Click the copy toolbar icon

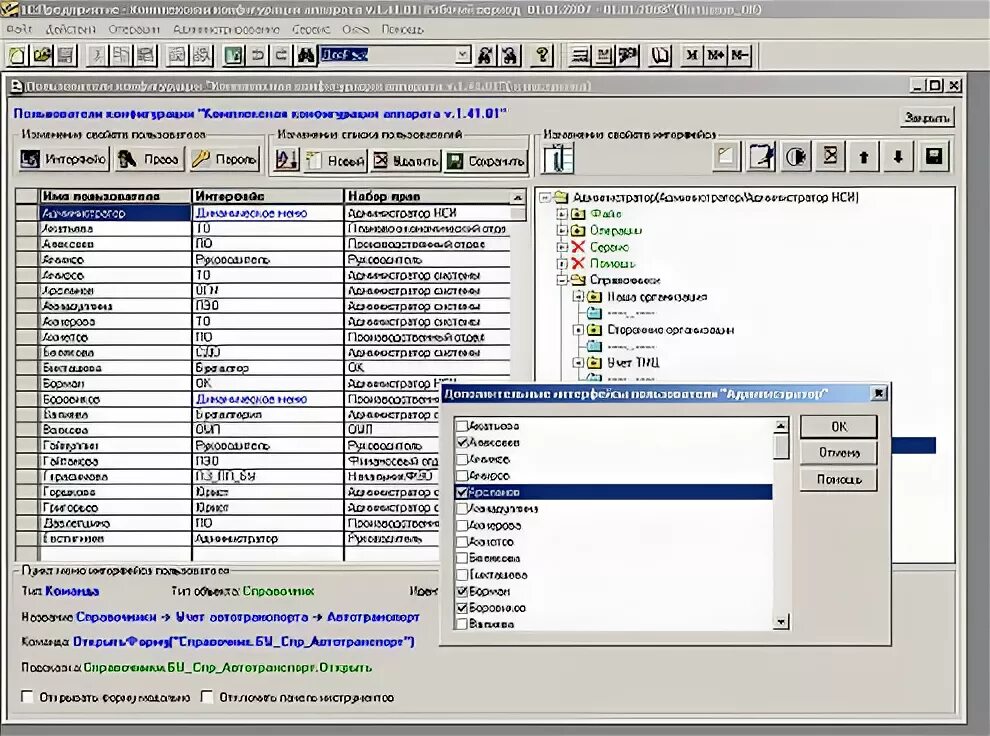(121, 56)
